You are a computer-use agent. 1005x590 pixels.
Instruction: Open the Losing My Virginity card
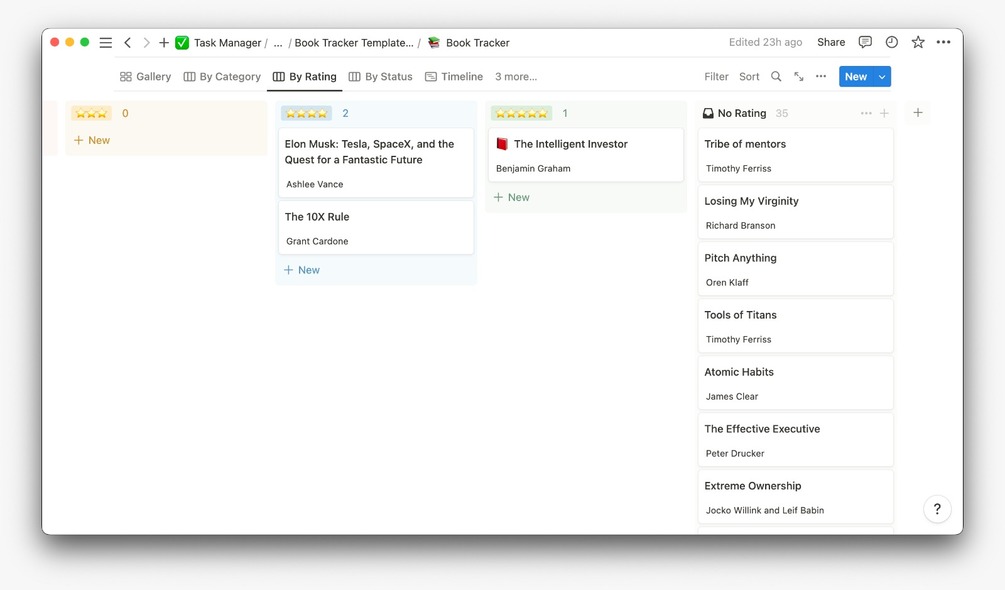click(795, 212)
